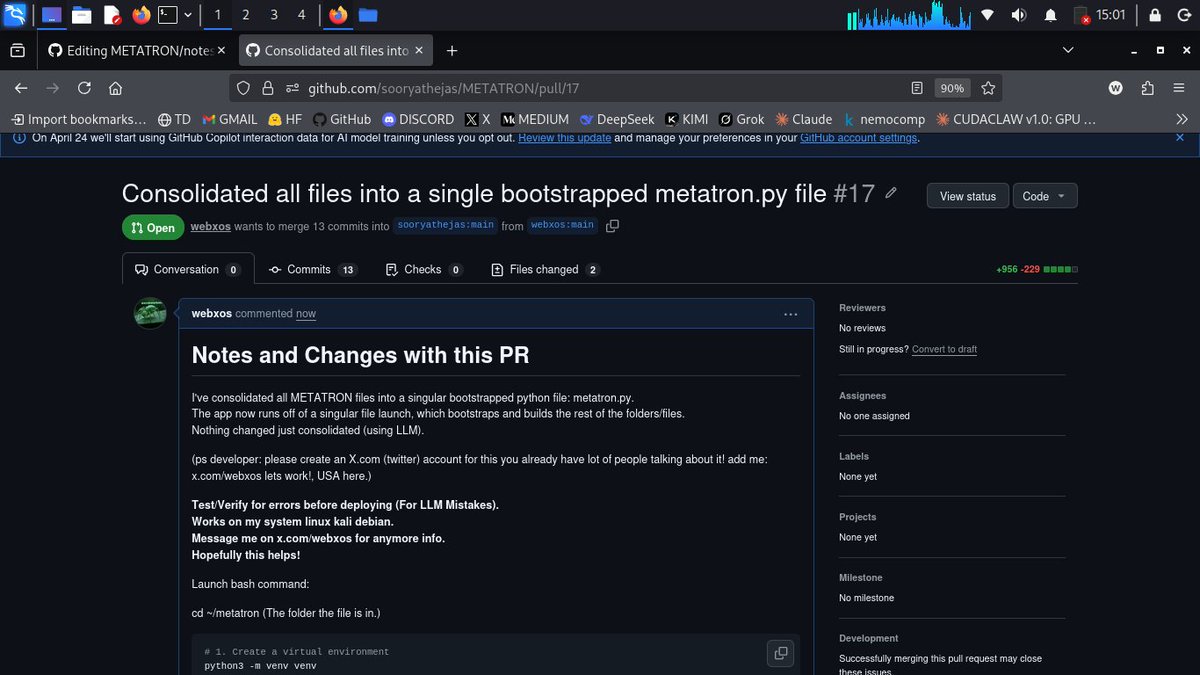Show more bookmarks with the chevron
The height and width of the screenshot is (675, 1200).
tap(1182, 119)
